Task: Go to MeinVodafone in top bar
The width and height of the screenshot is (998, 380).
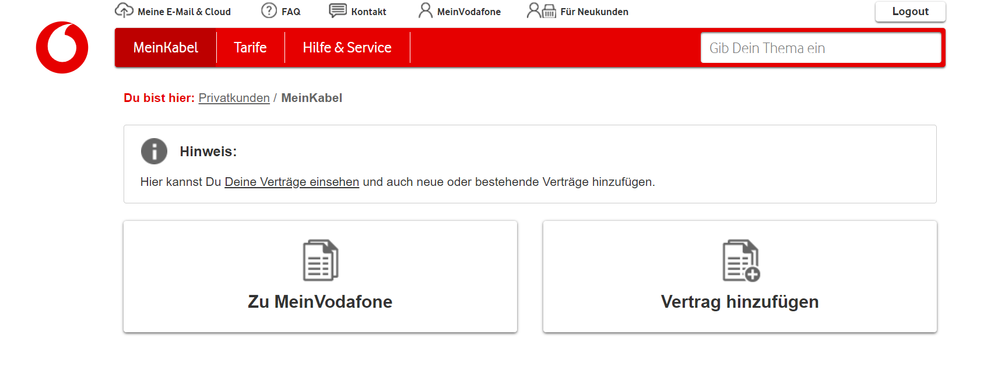Action: [469, 11]
